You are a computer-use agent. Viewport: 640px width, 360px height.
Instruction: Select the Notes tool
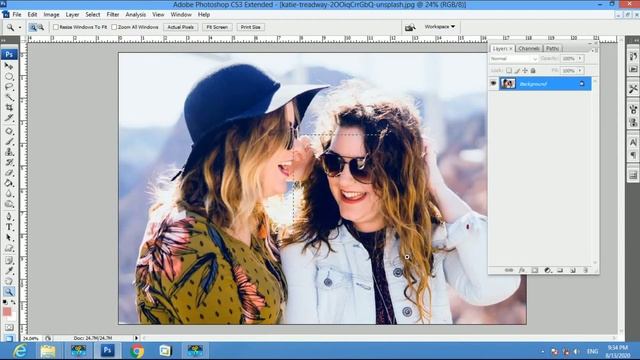point(9,260)
